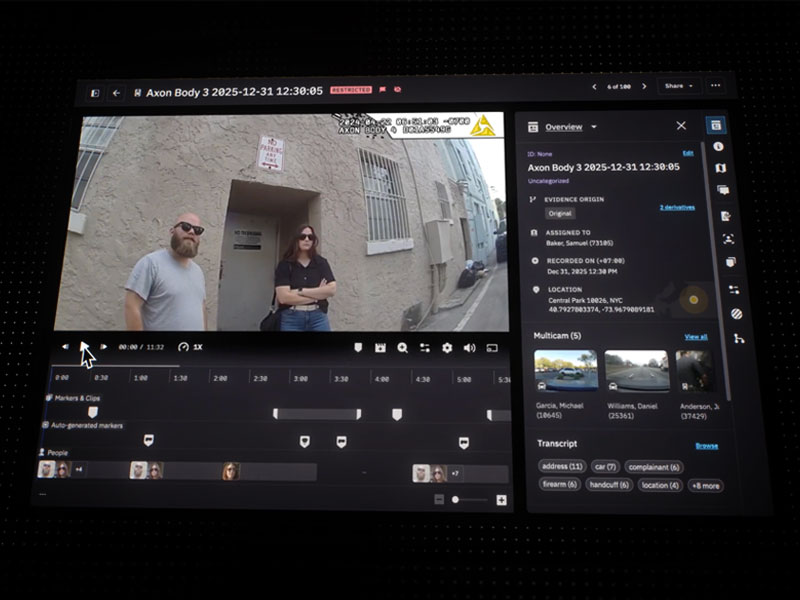Click the create clip icon in player toolbar
This screenshot has height=600, width=800.
point(380,347)
